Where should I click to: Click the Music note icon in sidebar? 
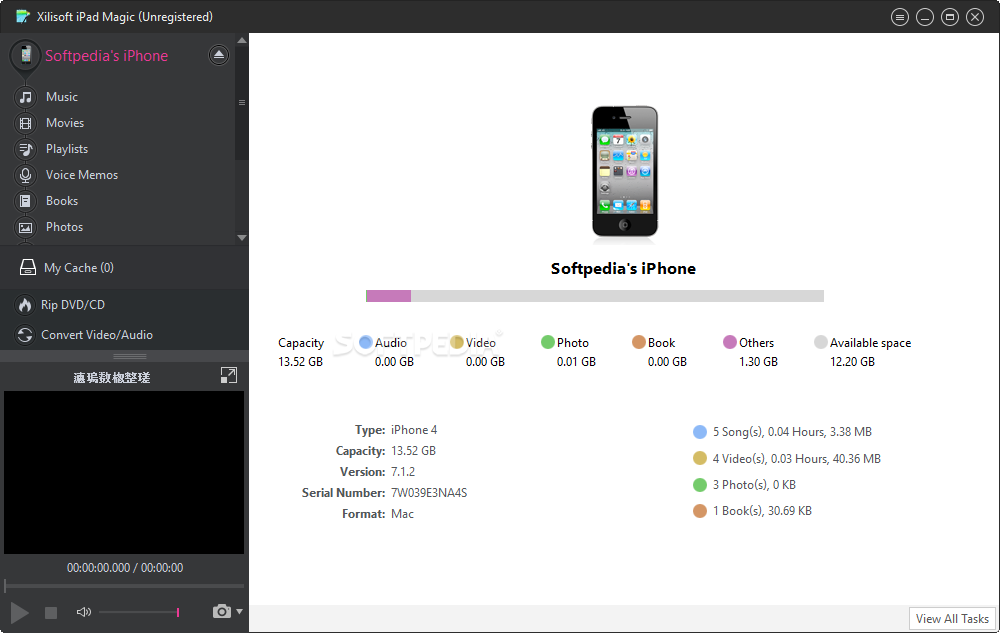pos(26,97)
